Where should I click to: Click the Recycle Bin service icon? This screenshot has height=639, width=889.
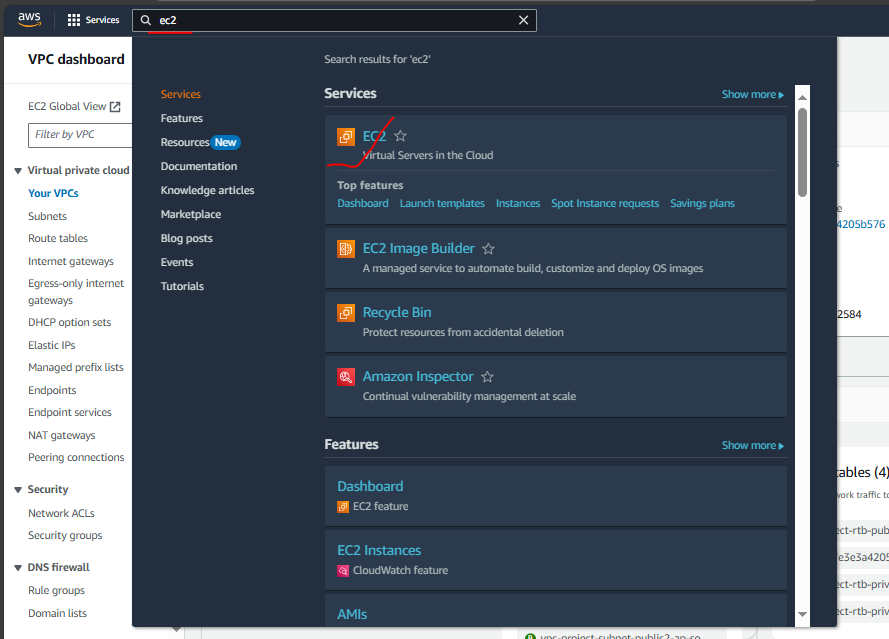point(346,313)
